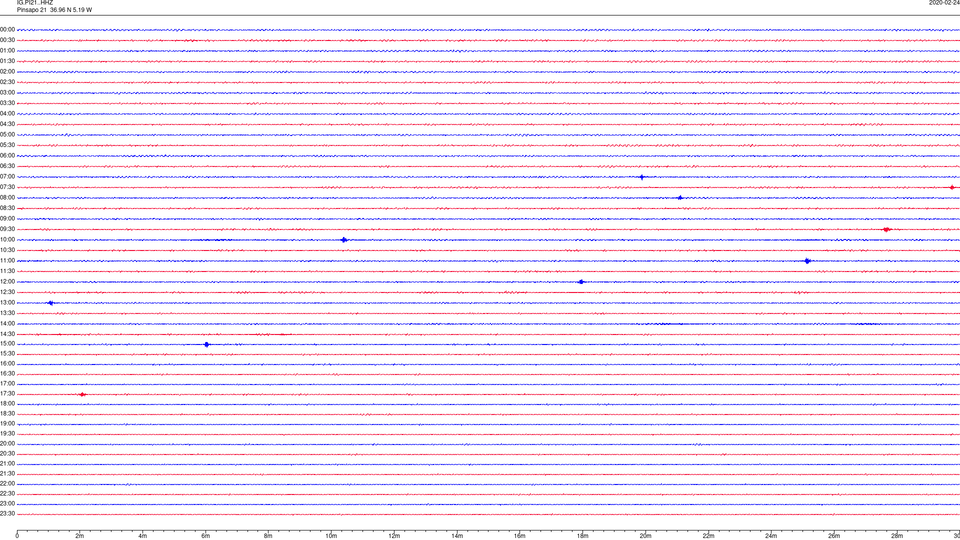
Task: Select the 15:00 time row label
Action: (x=7, y=344)
